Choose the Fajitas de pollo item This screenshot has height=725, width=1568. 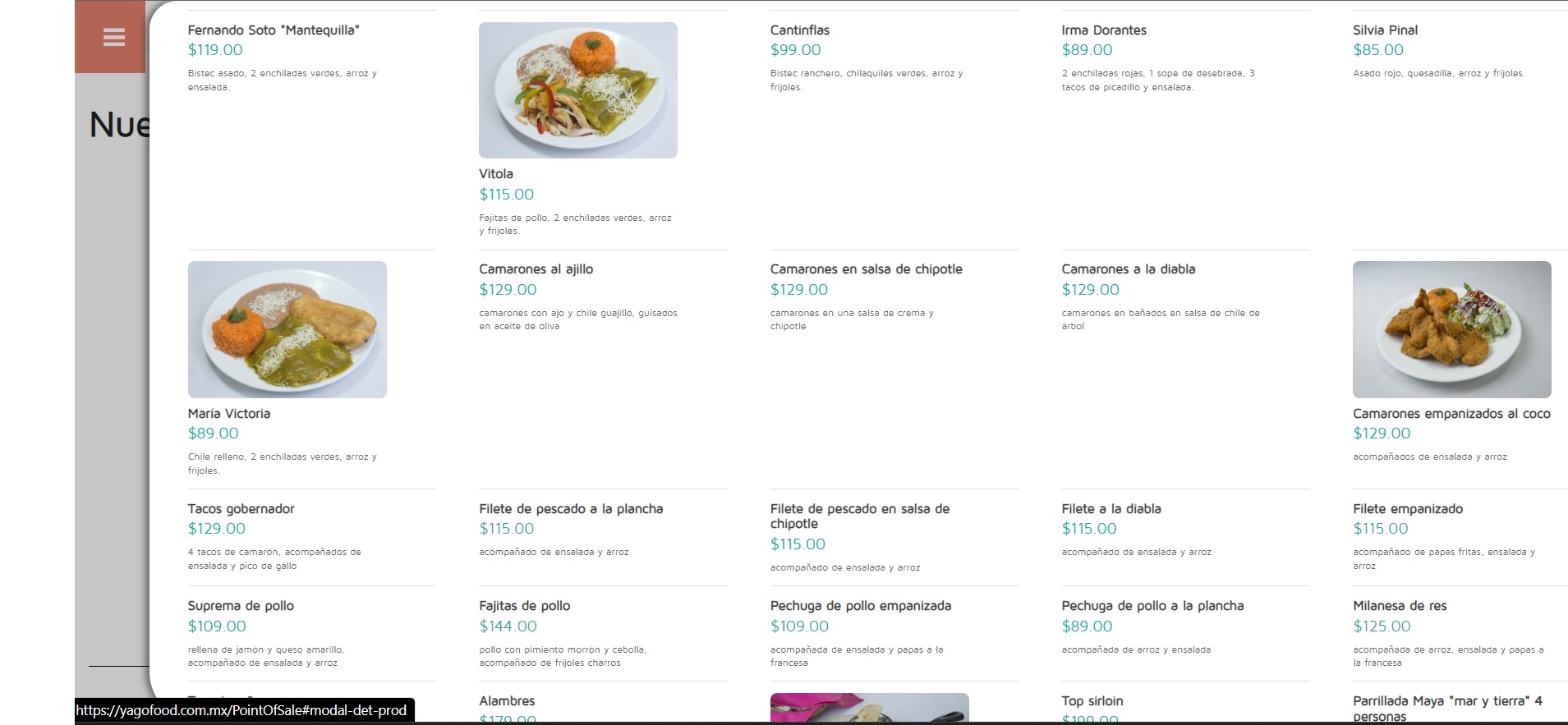pyautogui.click(x=524, y=606)
